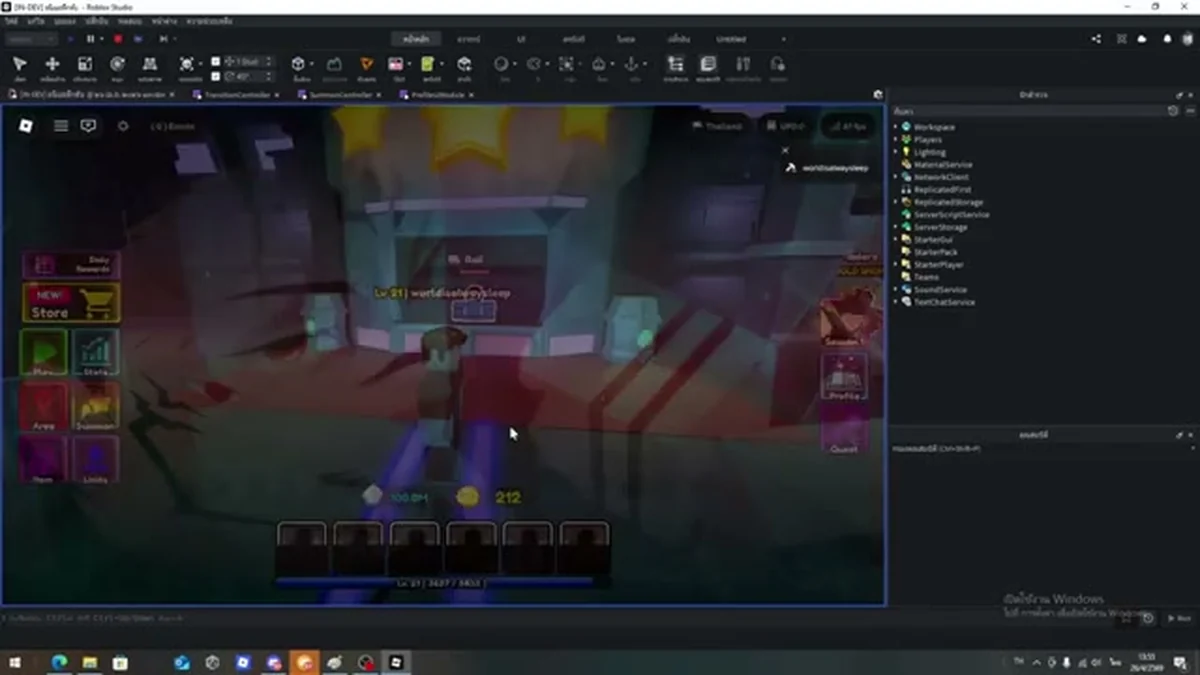This screenshot has height=675, width=1200.
Task: Switch to the TransitionController script tab
Action: (x=237, y=95)
